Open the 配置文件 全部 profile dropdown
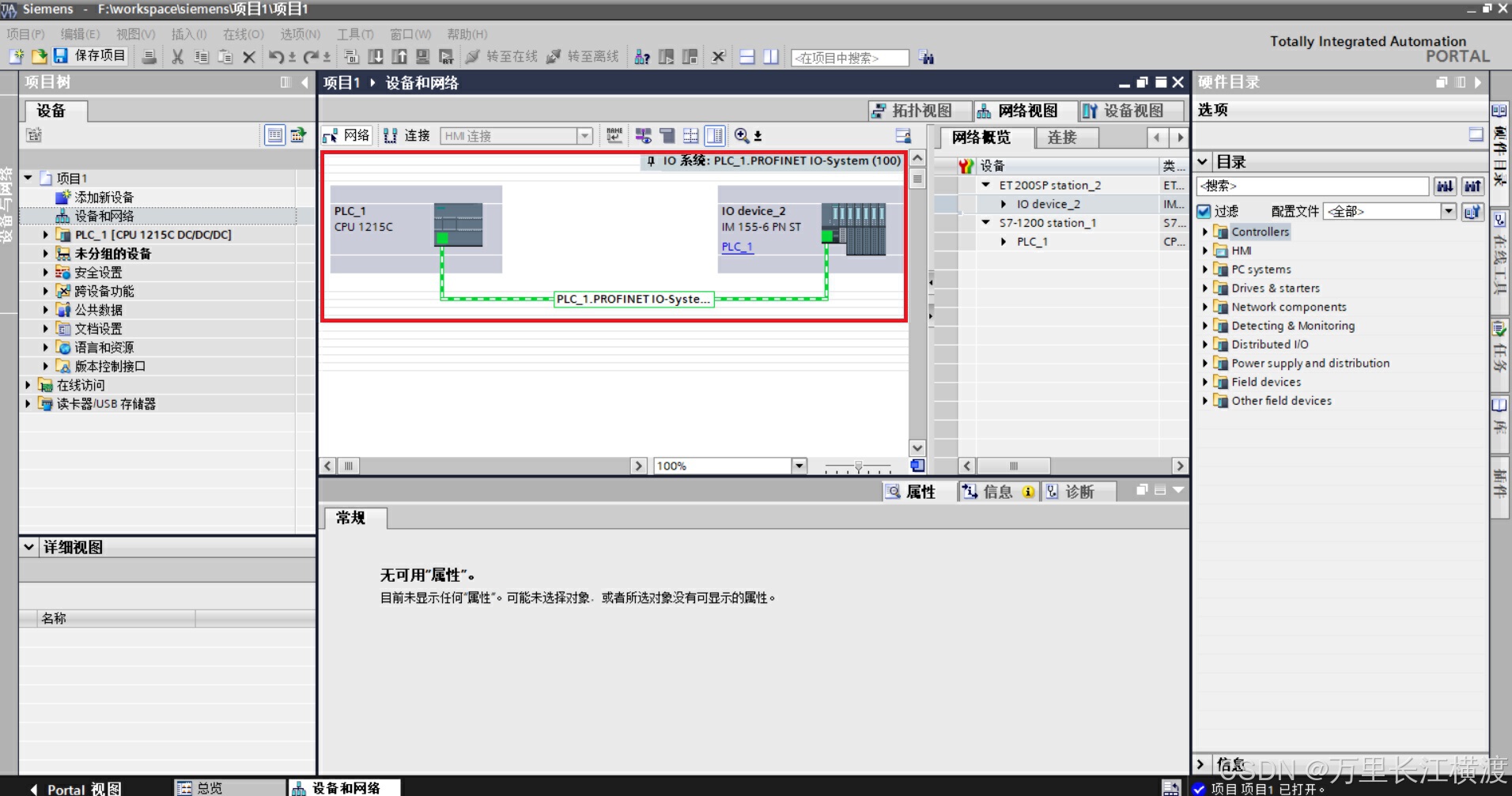 1448,211
